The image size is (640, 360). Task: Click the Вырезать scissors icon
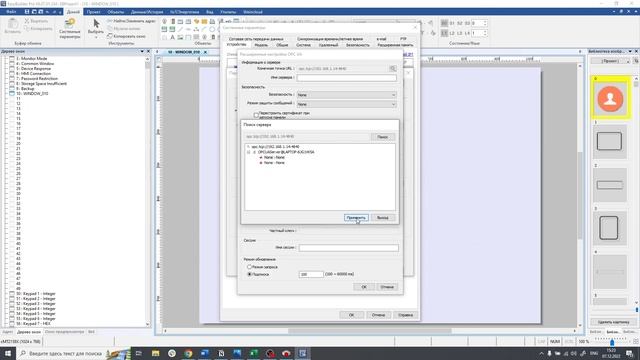(x=27, y=21)
